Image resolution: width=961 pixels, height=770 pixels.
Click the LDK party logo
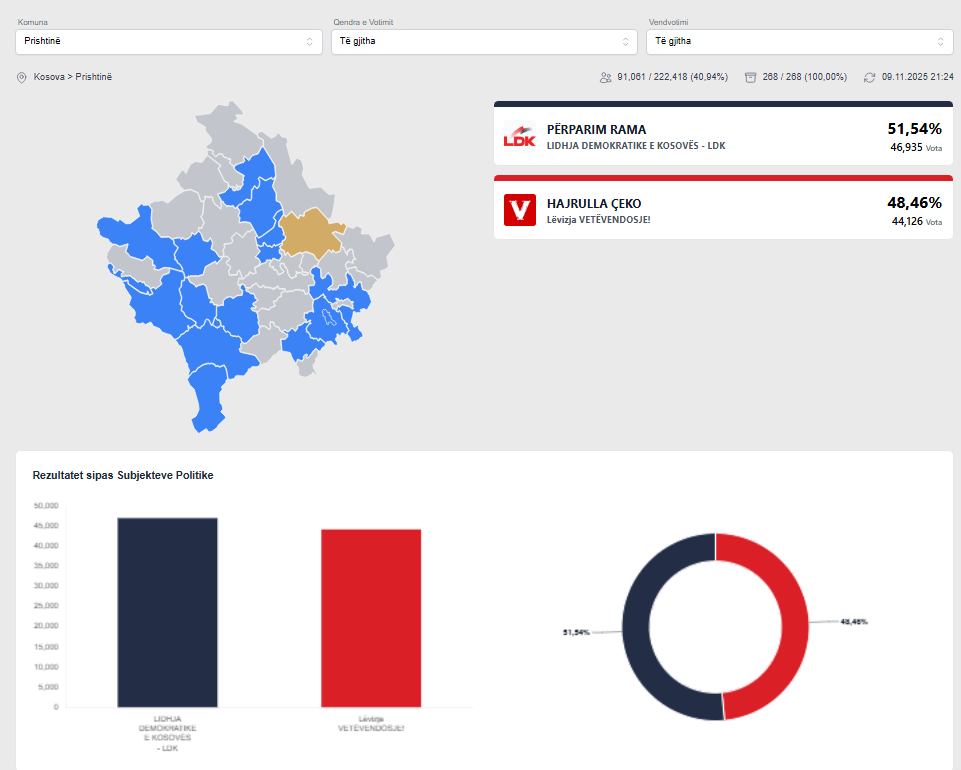click(x=520, y=136)
